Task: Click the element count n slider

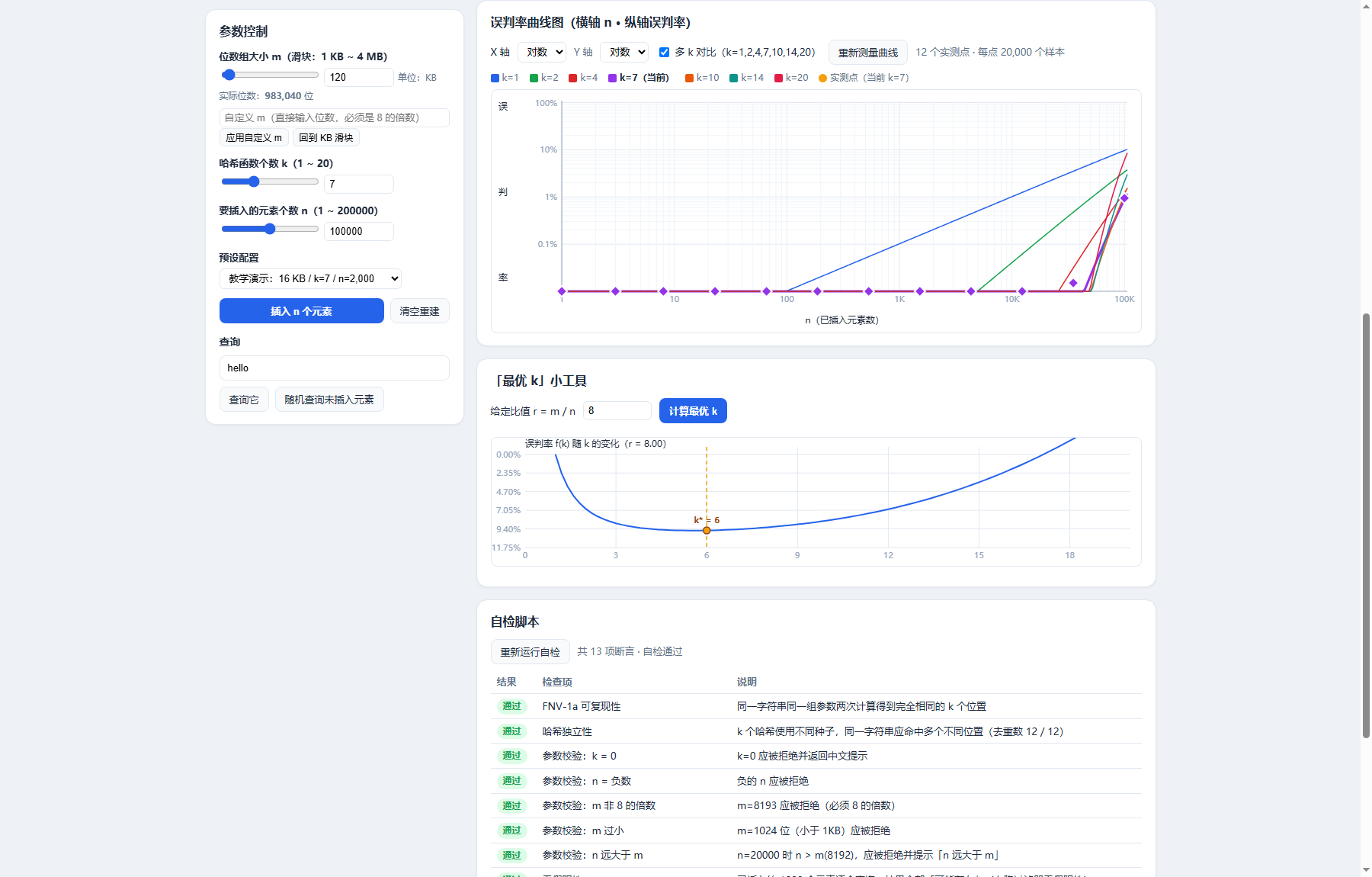Action: (x=270, y=229)
